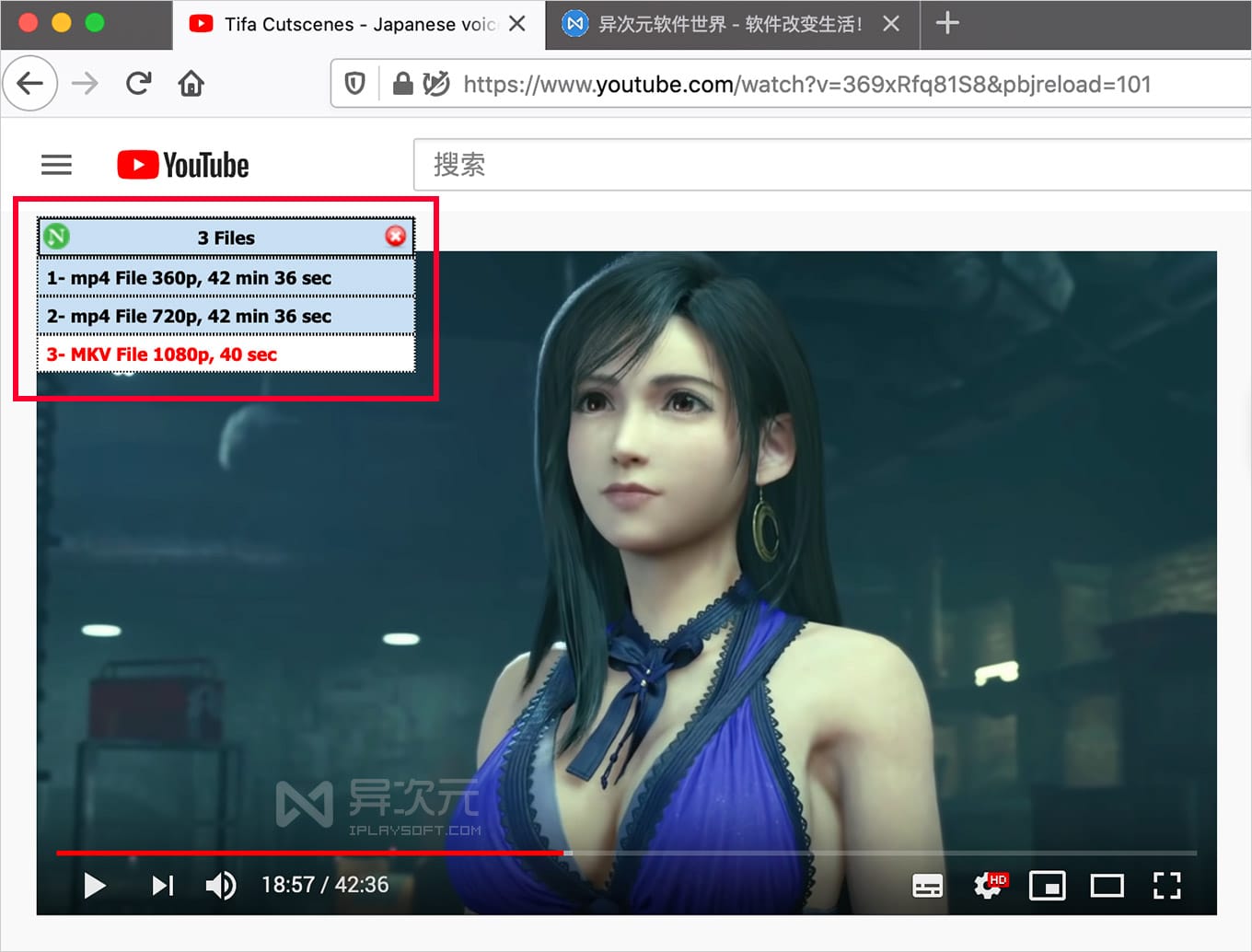Play the paused video

(94, 886)
